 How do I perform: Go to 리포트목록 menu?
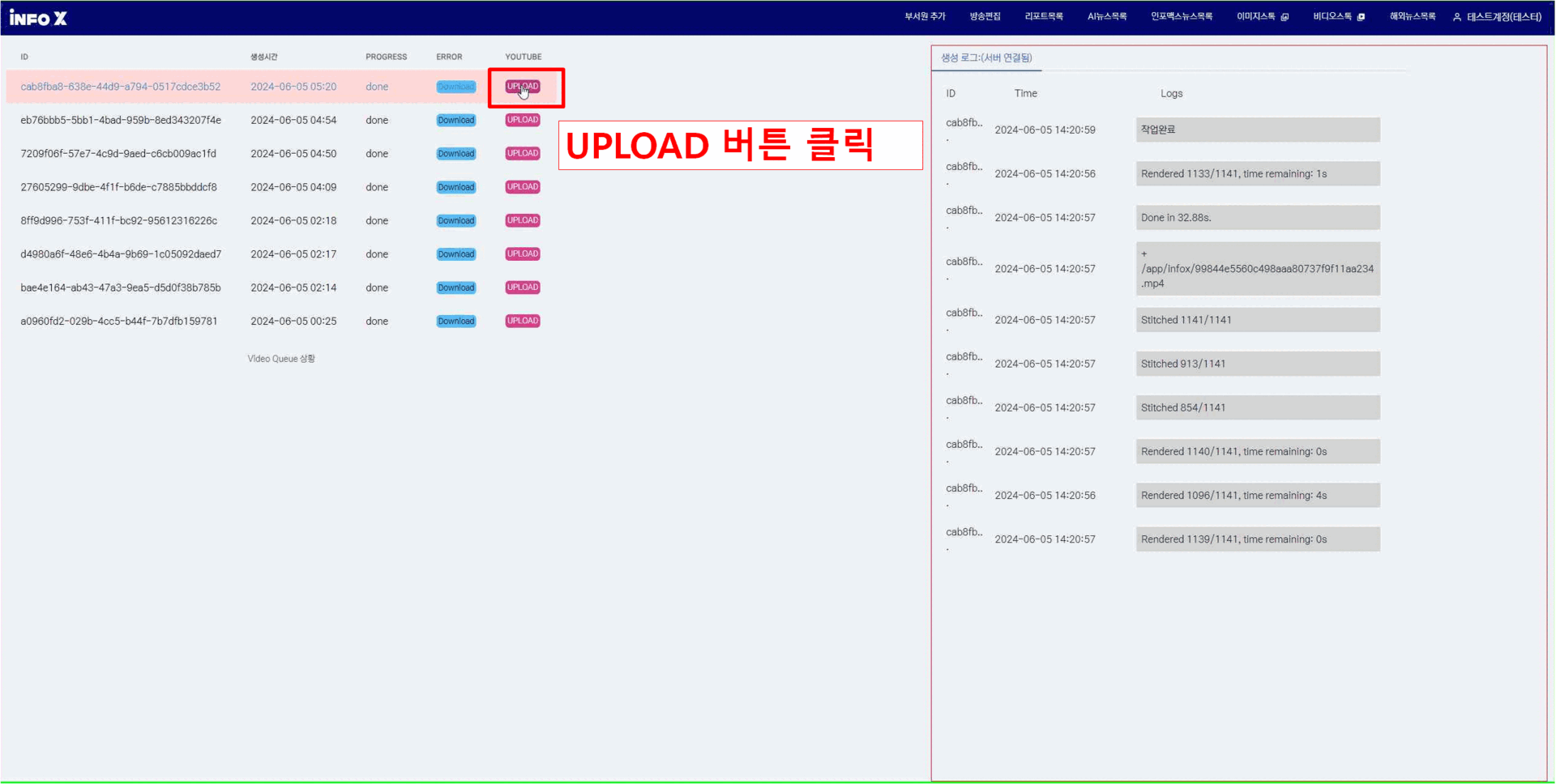click(1044, 16)
